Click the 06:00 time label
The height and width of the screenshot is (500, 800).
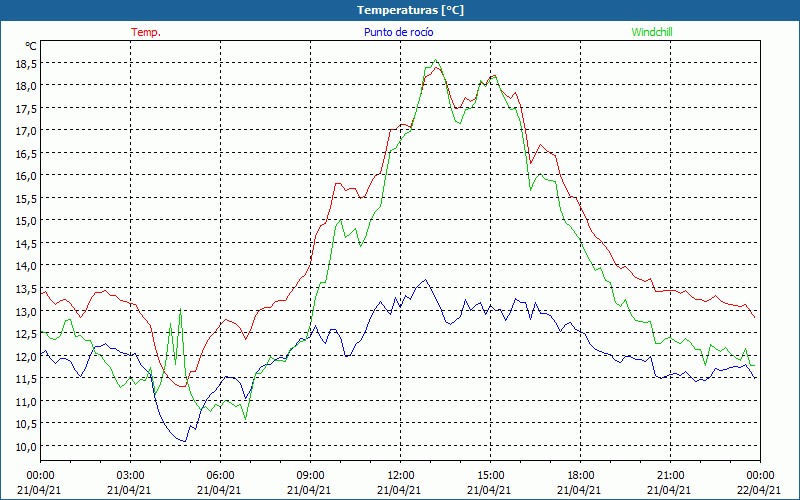tap(220, 475)
